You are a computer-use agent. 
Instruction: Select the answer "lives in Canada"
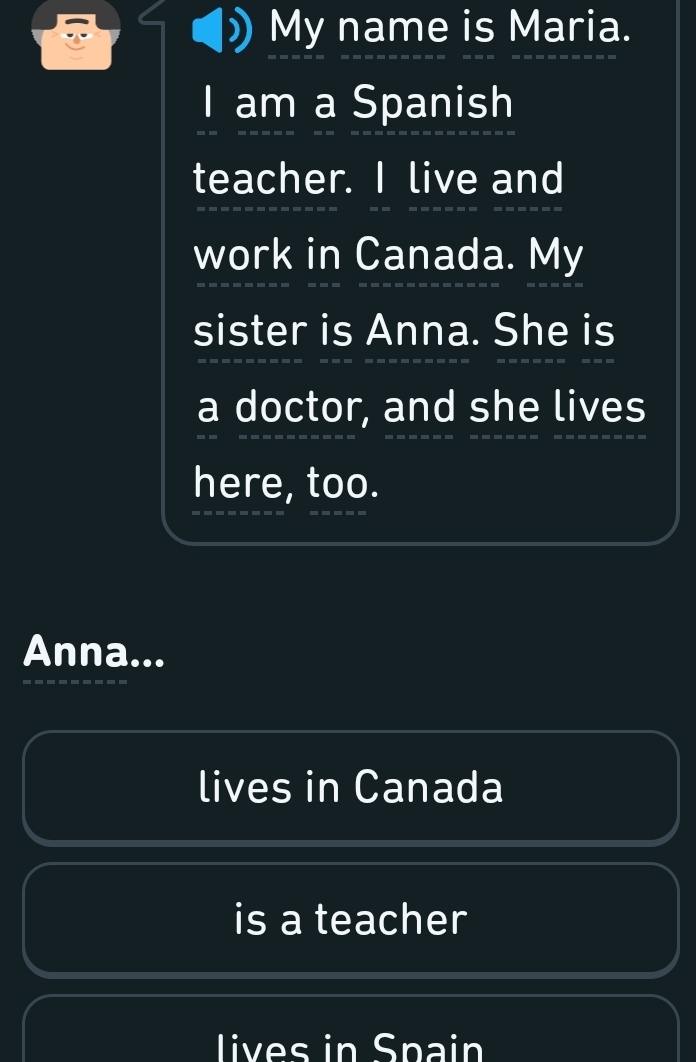pyautogui.click(x=351, y=787)
